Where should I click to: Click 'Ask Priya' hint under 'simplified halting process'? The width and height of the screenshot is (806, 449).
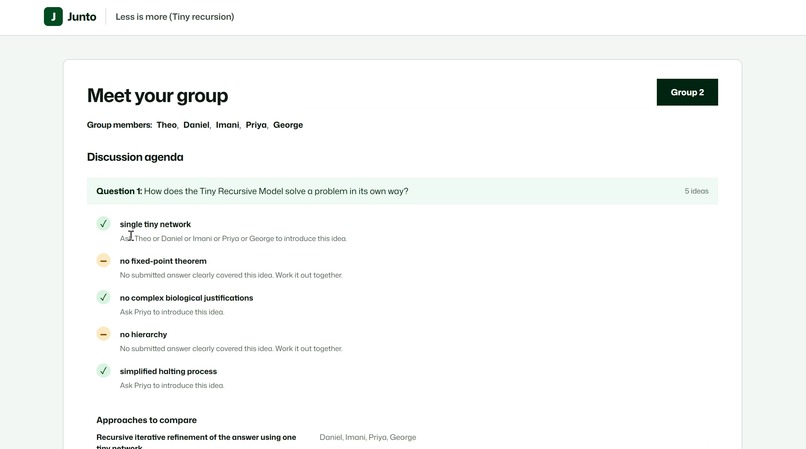coord(172,386)
